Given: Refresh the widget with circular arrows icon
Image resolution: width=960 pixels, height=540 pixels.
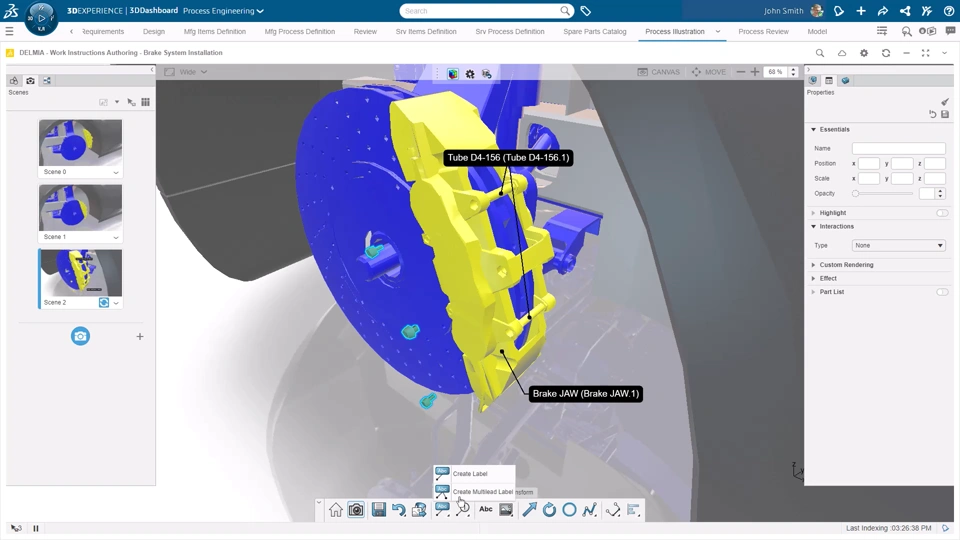Looking at the screenshot, I should tap(886, 53).
